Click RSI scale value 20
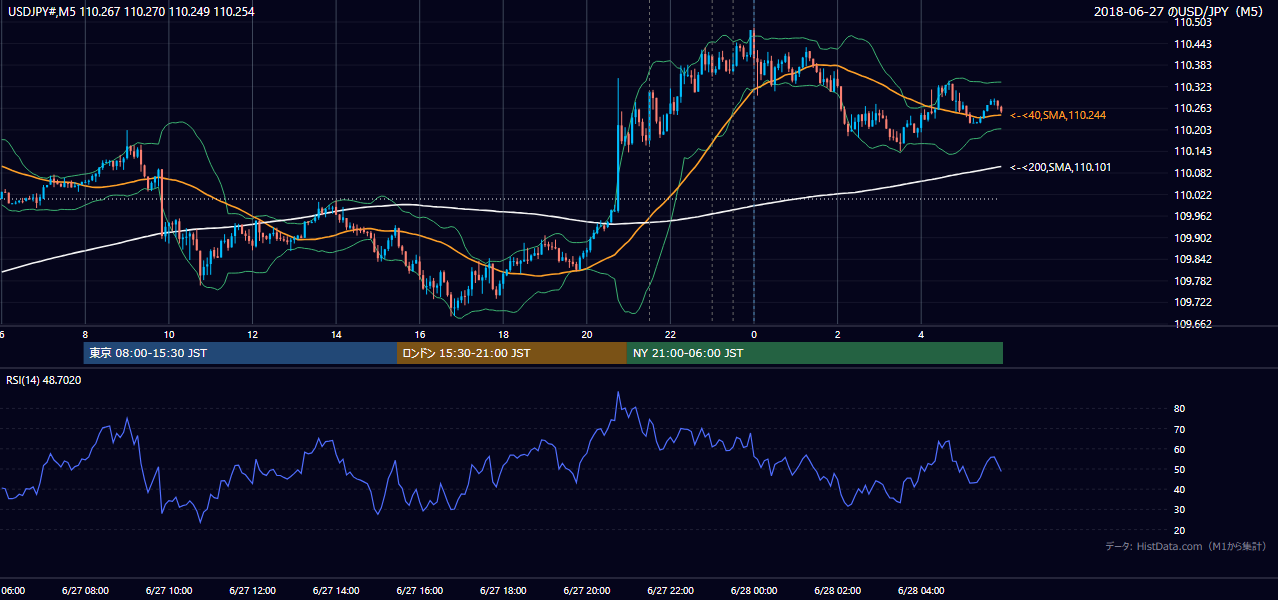 click(1180, 530)
